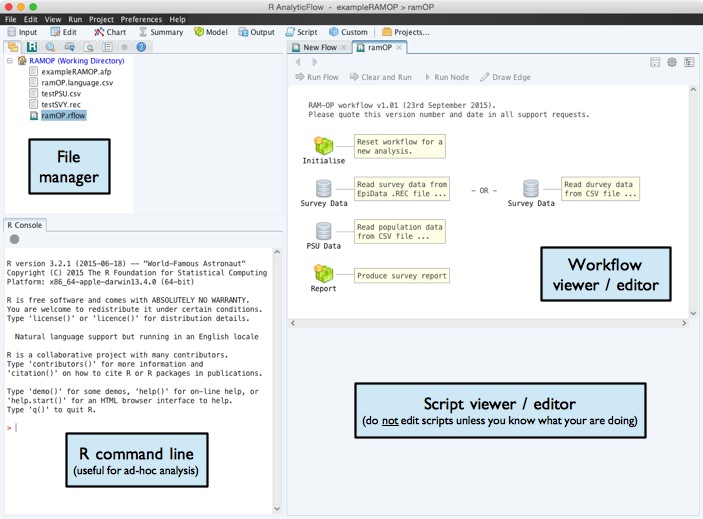Click the Draw Edge button
Viewport: 703px width, 519px height.
tap(505, 77)
